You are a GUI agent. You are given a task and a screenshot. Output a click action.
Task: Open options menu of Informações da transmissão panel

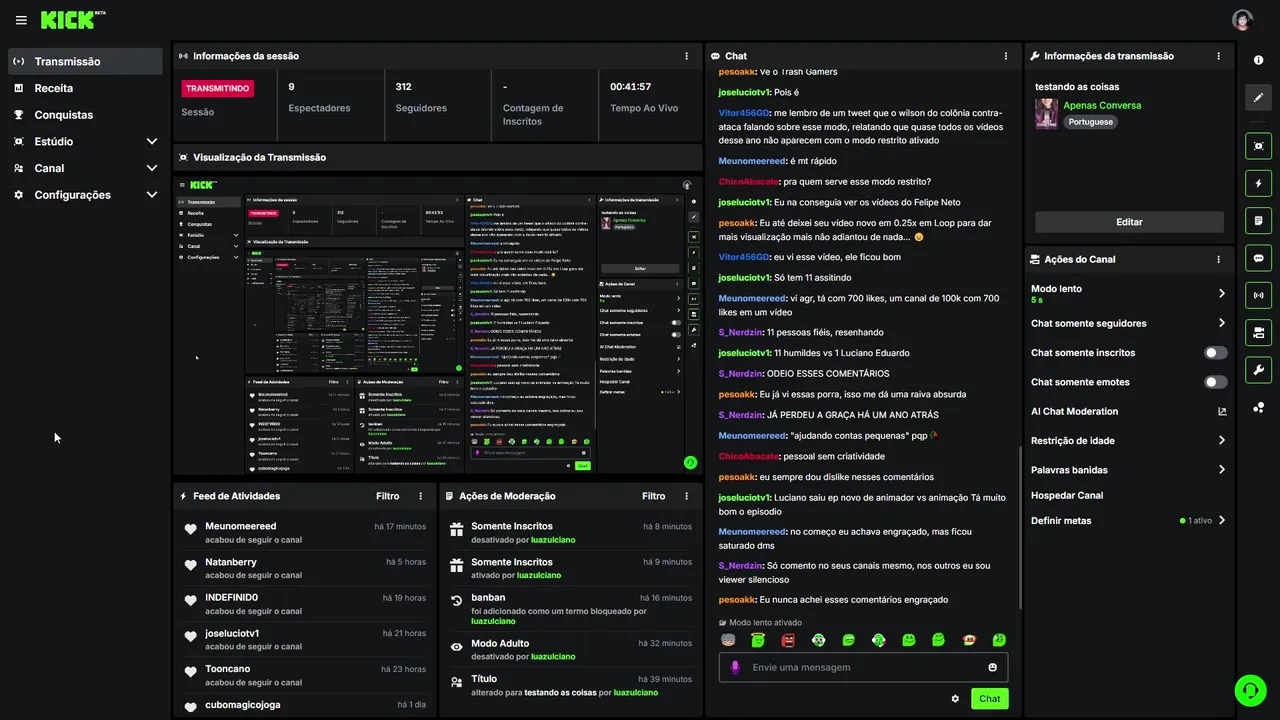(1218, 56)
